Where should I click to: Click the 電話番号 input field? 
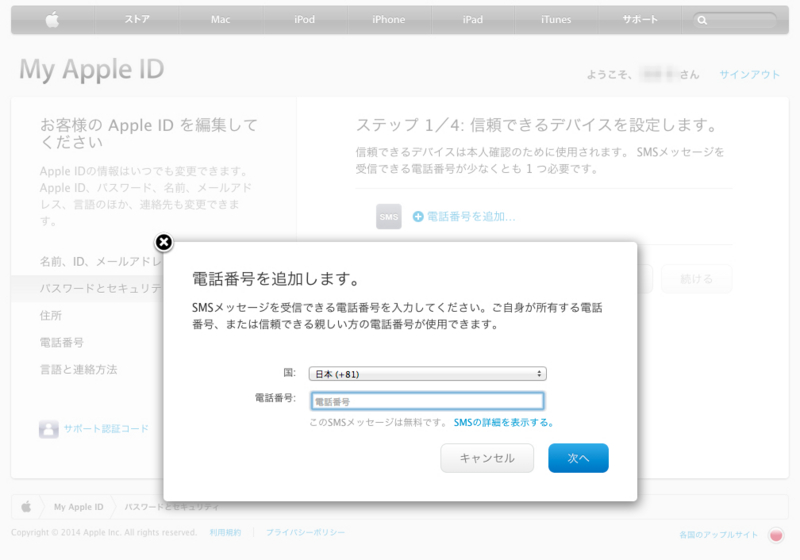point(428,401)
